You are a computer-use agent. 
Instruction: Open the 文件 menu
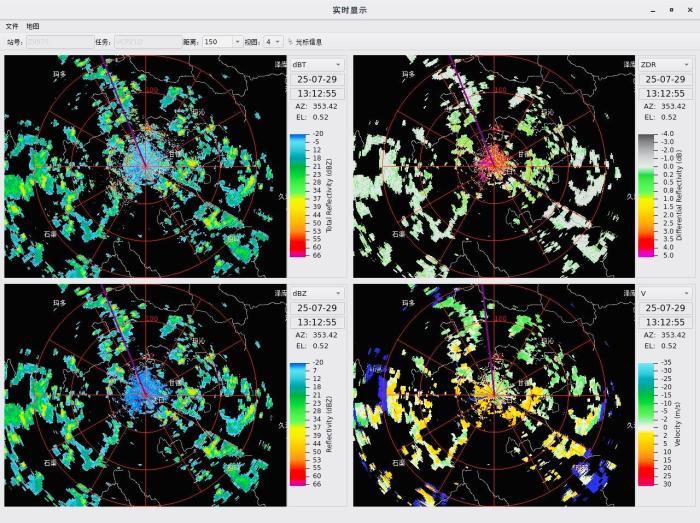click(x=12, y=26)
